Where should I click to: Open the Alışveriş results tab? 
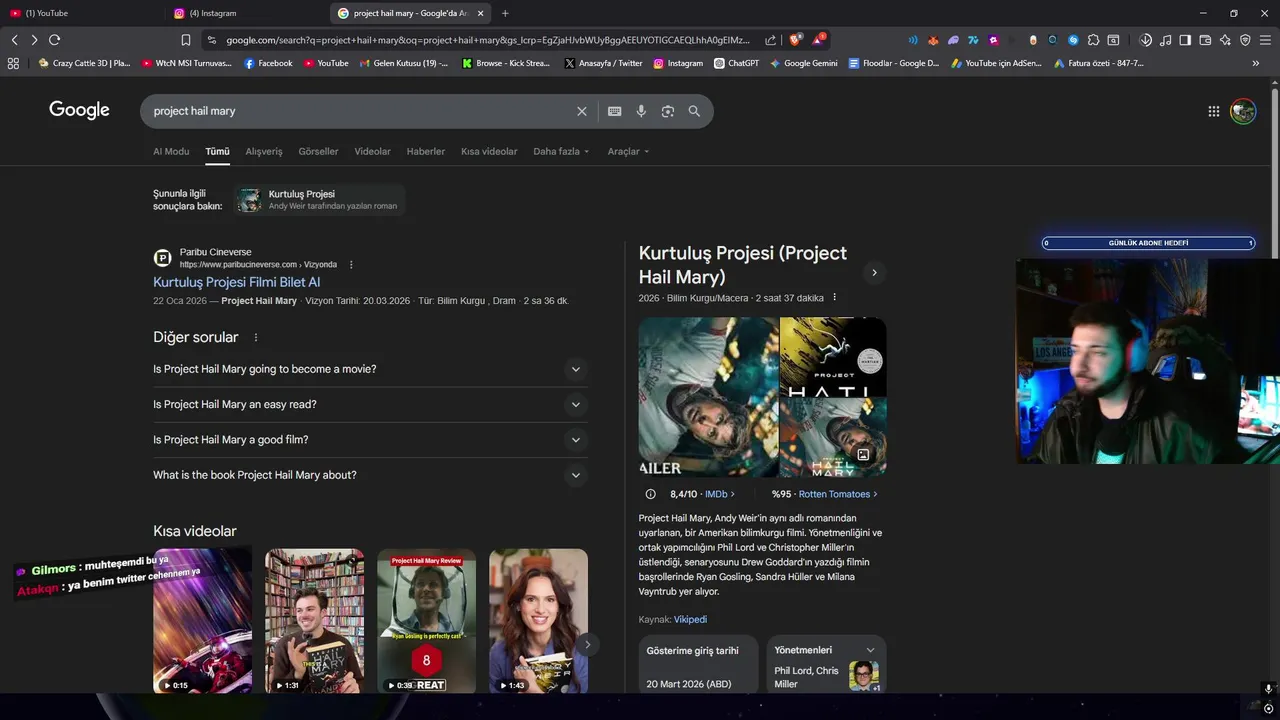264,152
